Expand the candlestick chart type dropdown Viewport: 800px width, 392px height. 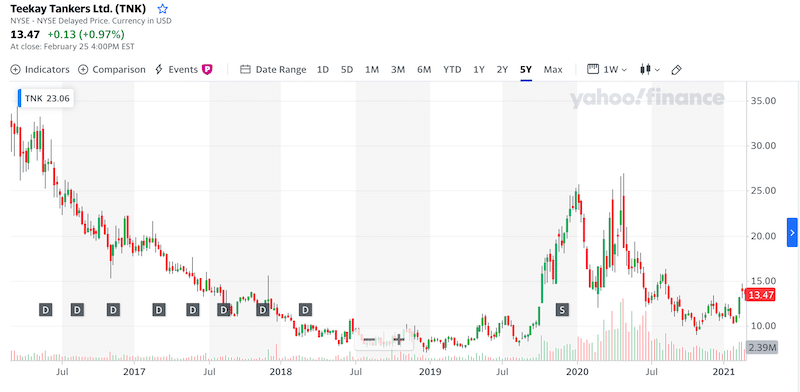click(x=650, y=69)
